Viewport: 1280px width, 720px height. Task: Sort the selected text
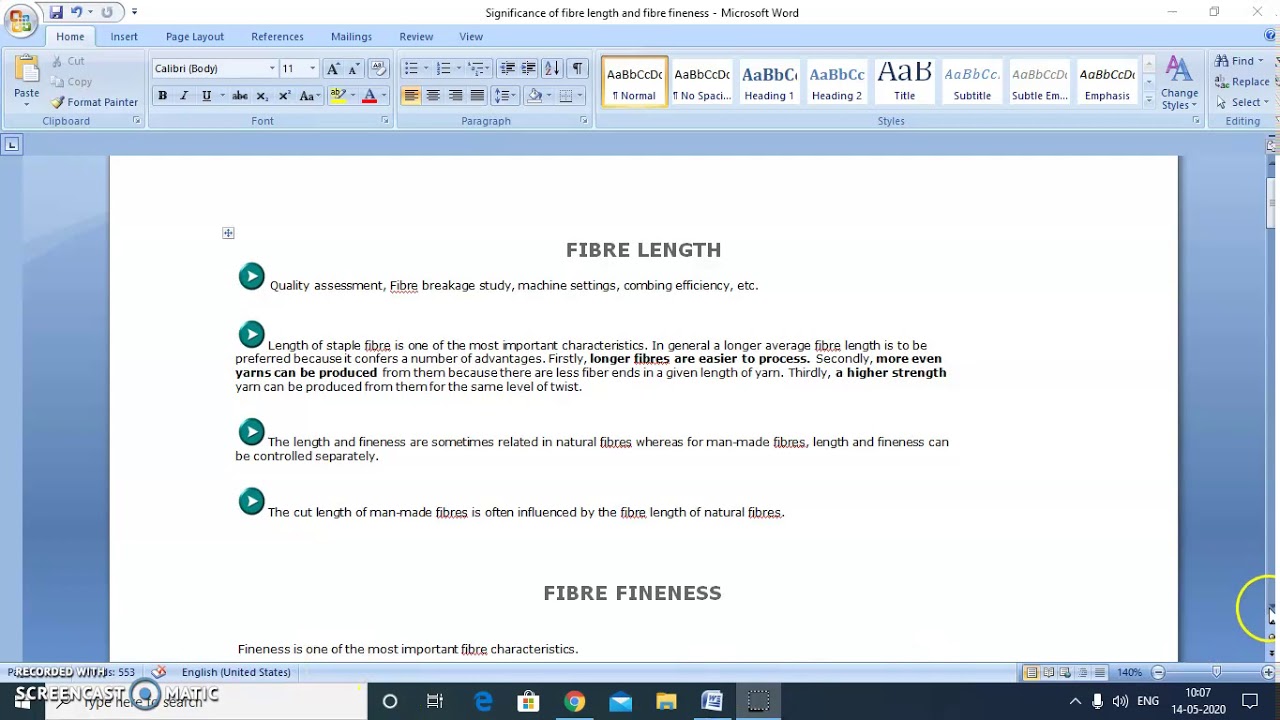pyautogui.click(x=552, y=68)
